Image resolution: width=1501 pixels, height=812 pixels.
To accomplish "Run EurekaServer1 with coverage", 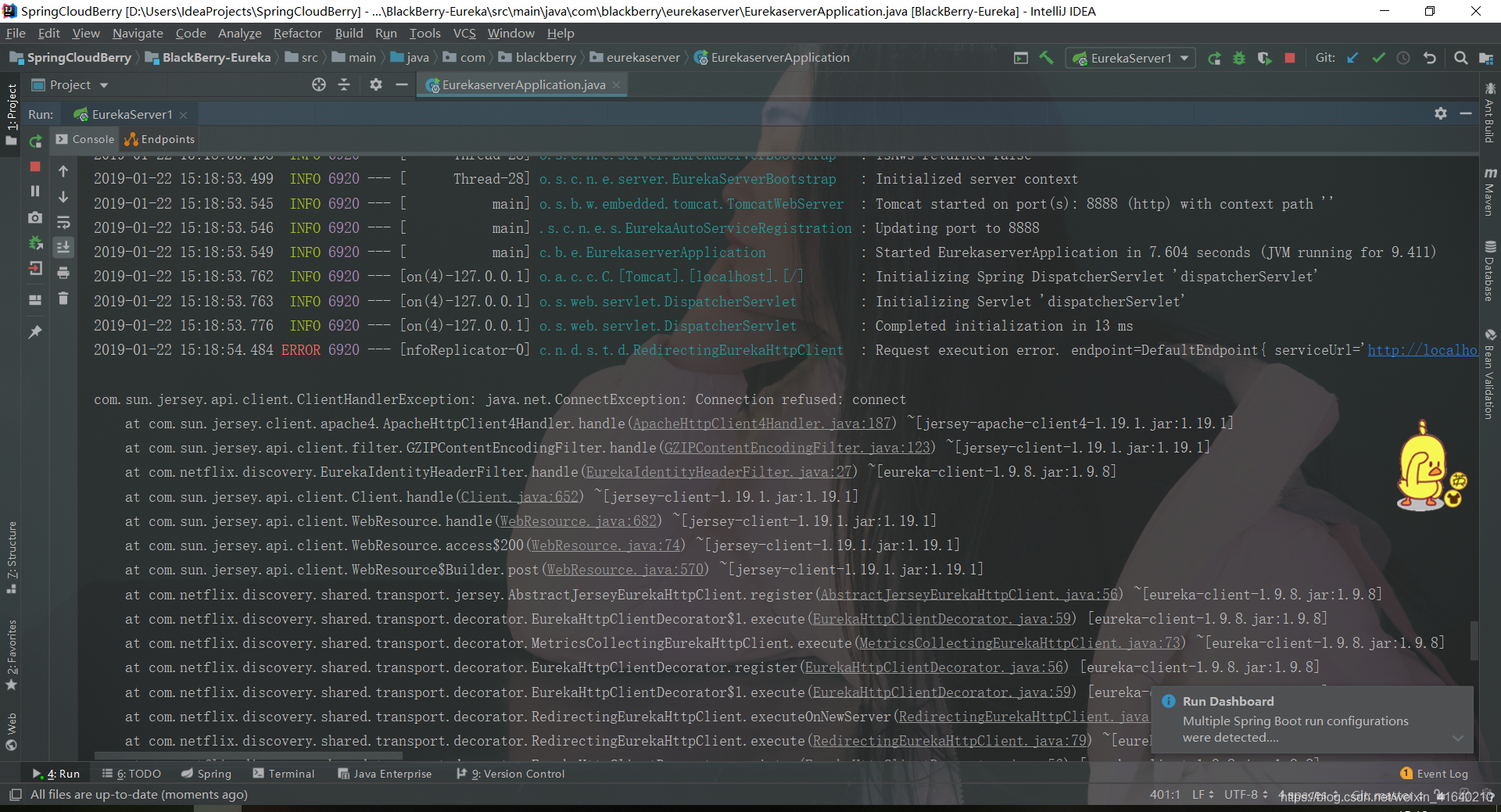I will pyautogui.click(x=1264, y=58).
